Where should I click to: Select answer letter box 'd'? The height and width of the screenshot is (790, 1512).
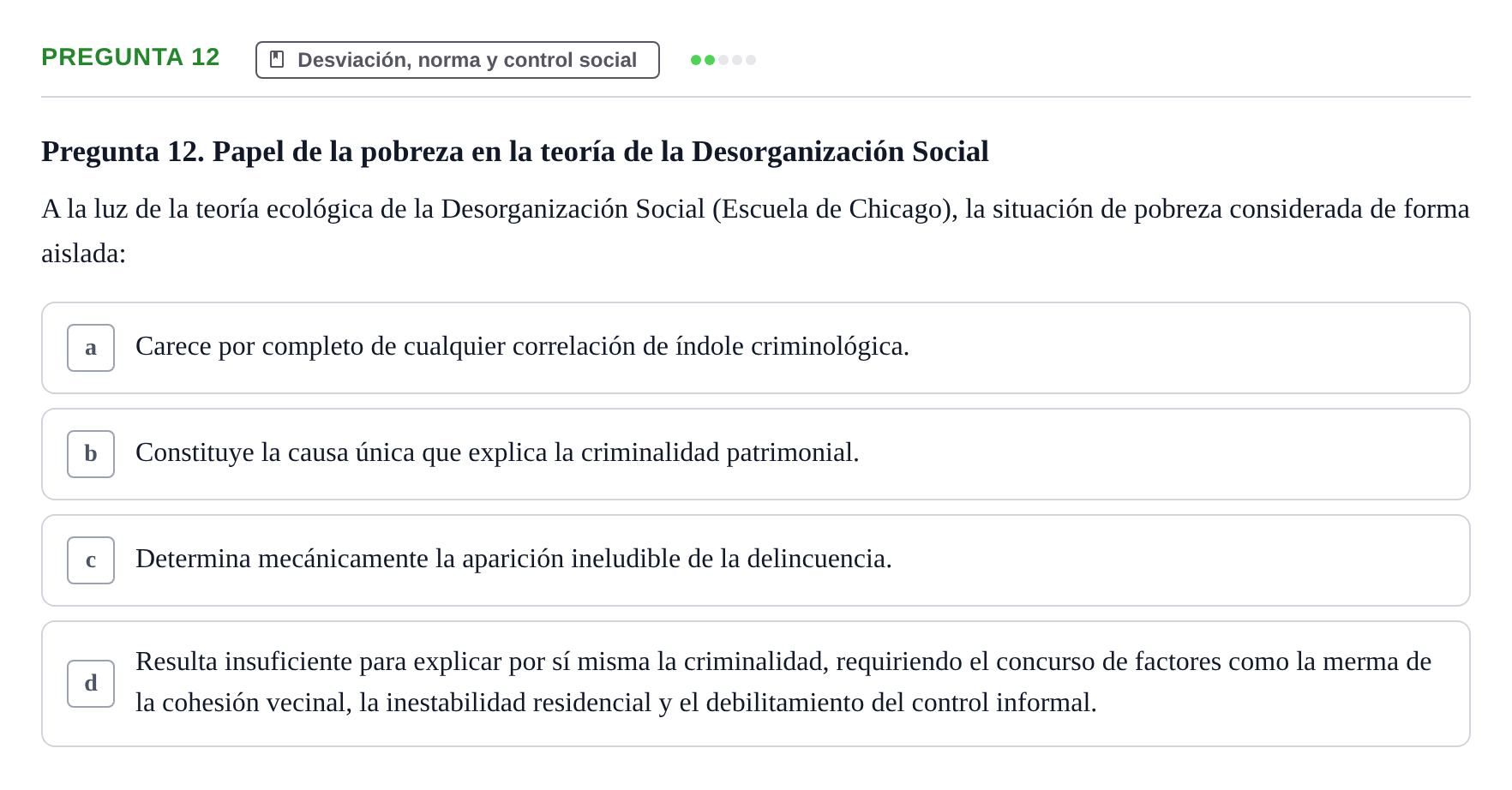(x=91, y=684)
